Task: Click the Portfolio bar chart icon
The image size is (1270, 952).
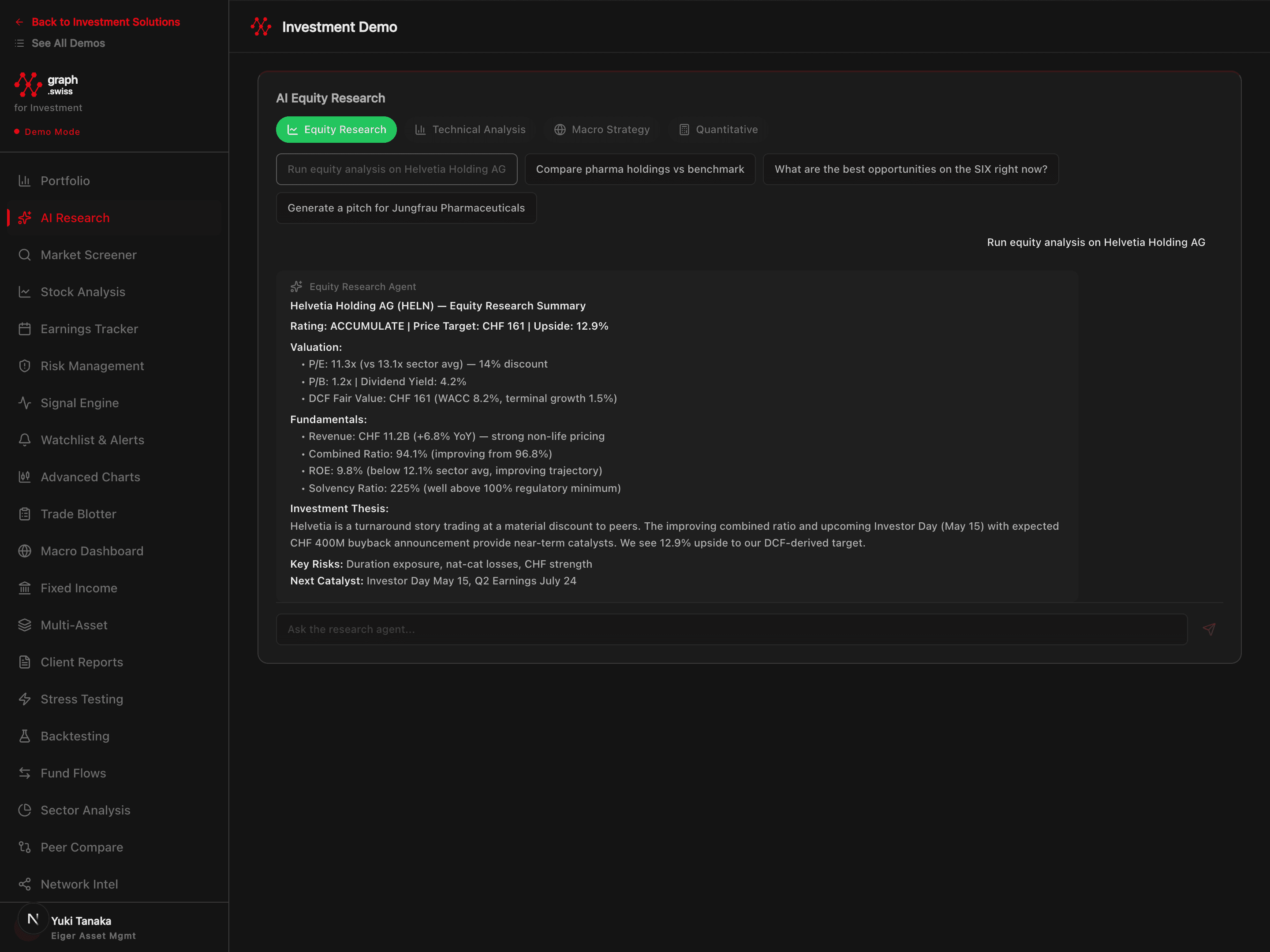Action: point(24,181)
